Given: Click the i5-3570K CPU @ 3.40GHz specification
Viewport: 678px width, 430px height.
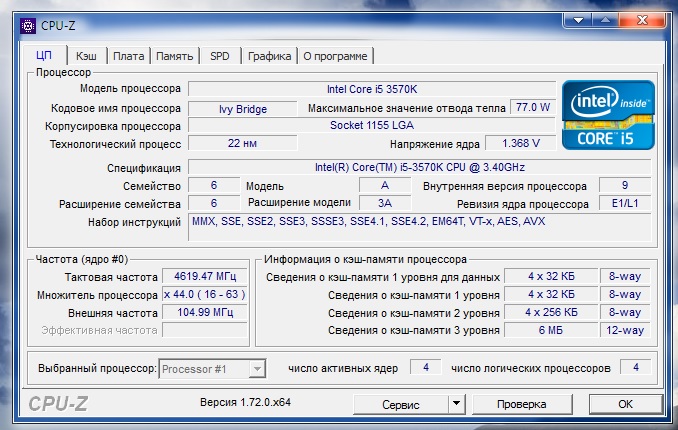Looking at the screenshot, I should tap(419, 167).
